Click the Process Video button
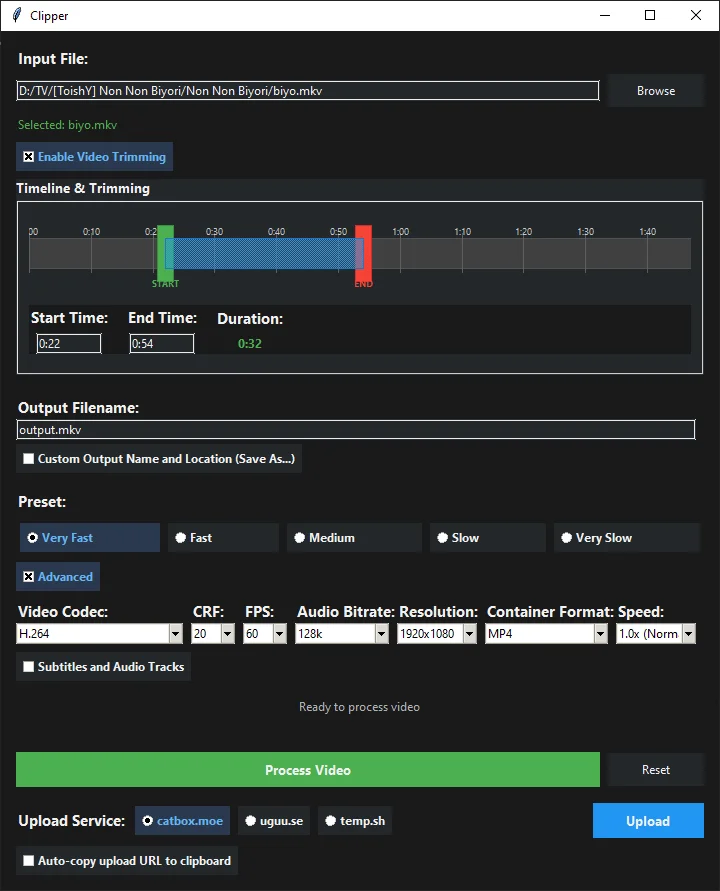The image size is (720, 891). point(307,770)
